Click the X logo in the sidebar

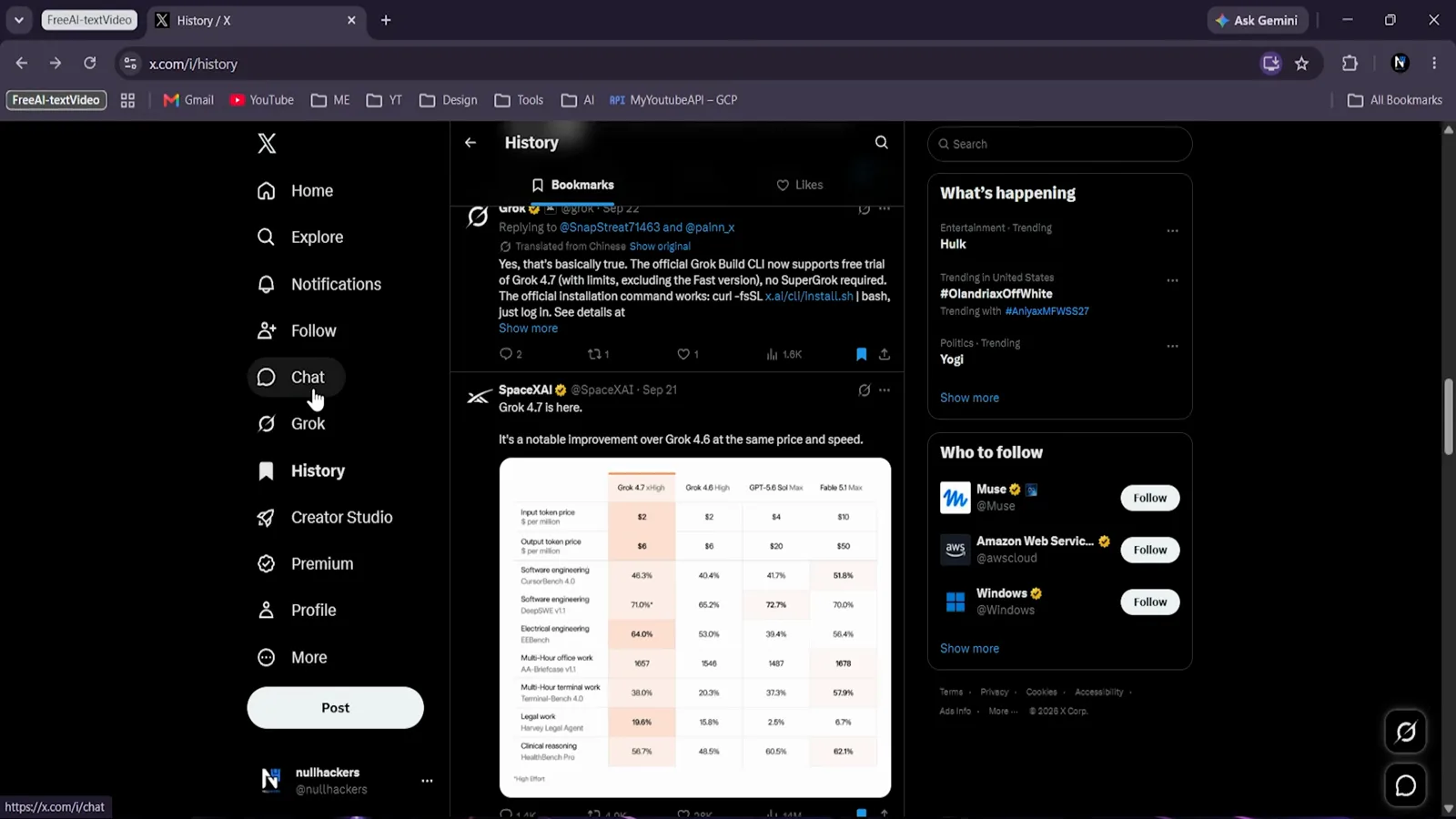coord(267,143)
